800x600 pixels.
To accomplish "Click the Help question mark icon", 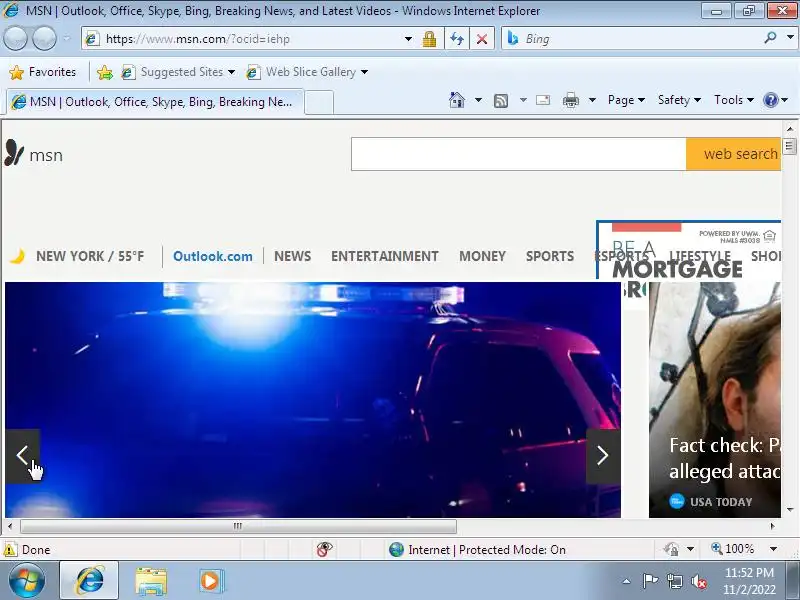I will tap(770, 100).
